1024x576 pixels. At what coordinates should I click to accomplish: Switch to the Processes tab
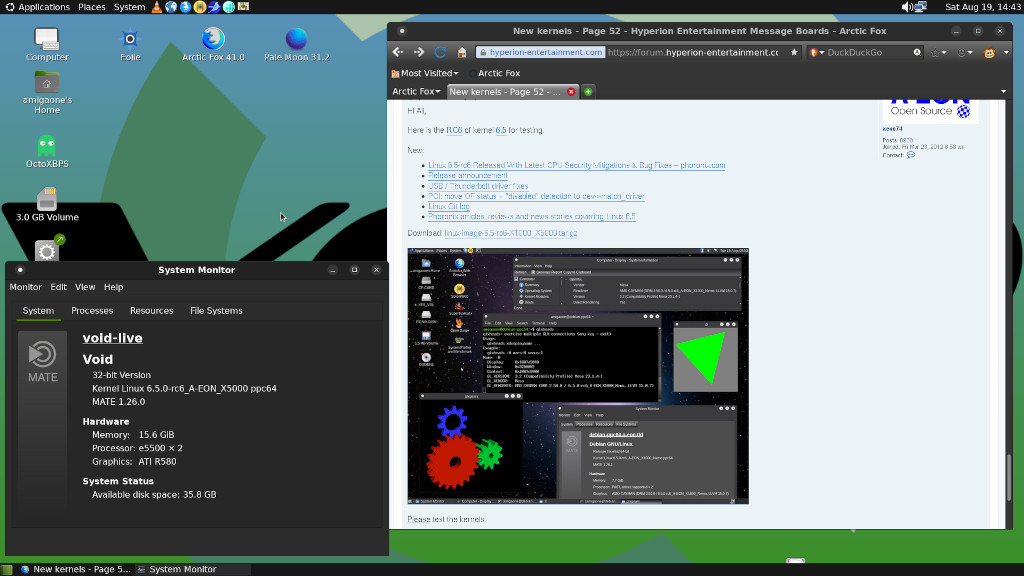point(92,311)
